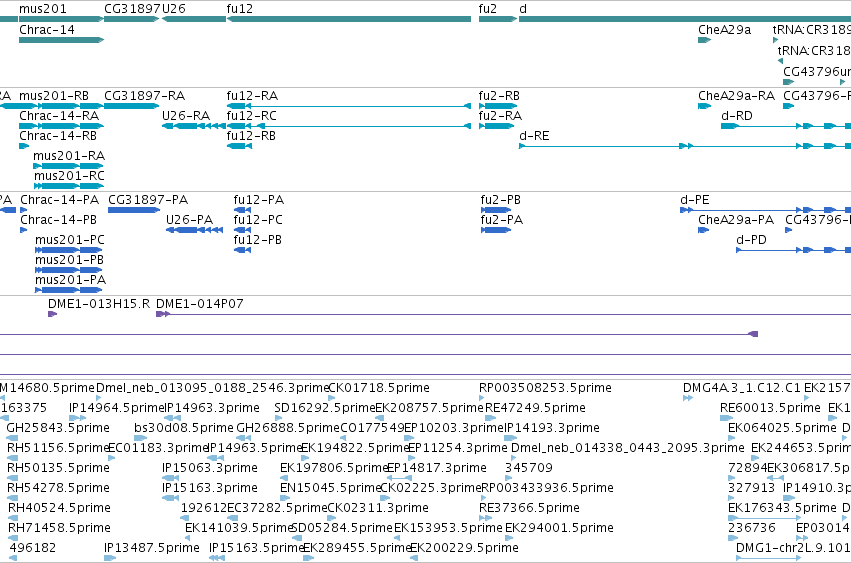Click the Chrac-14 gene label

tap(47, 30)
